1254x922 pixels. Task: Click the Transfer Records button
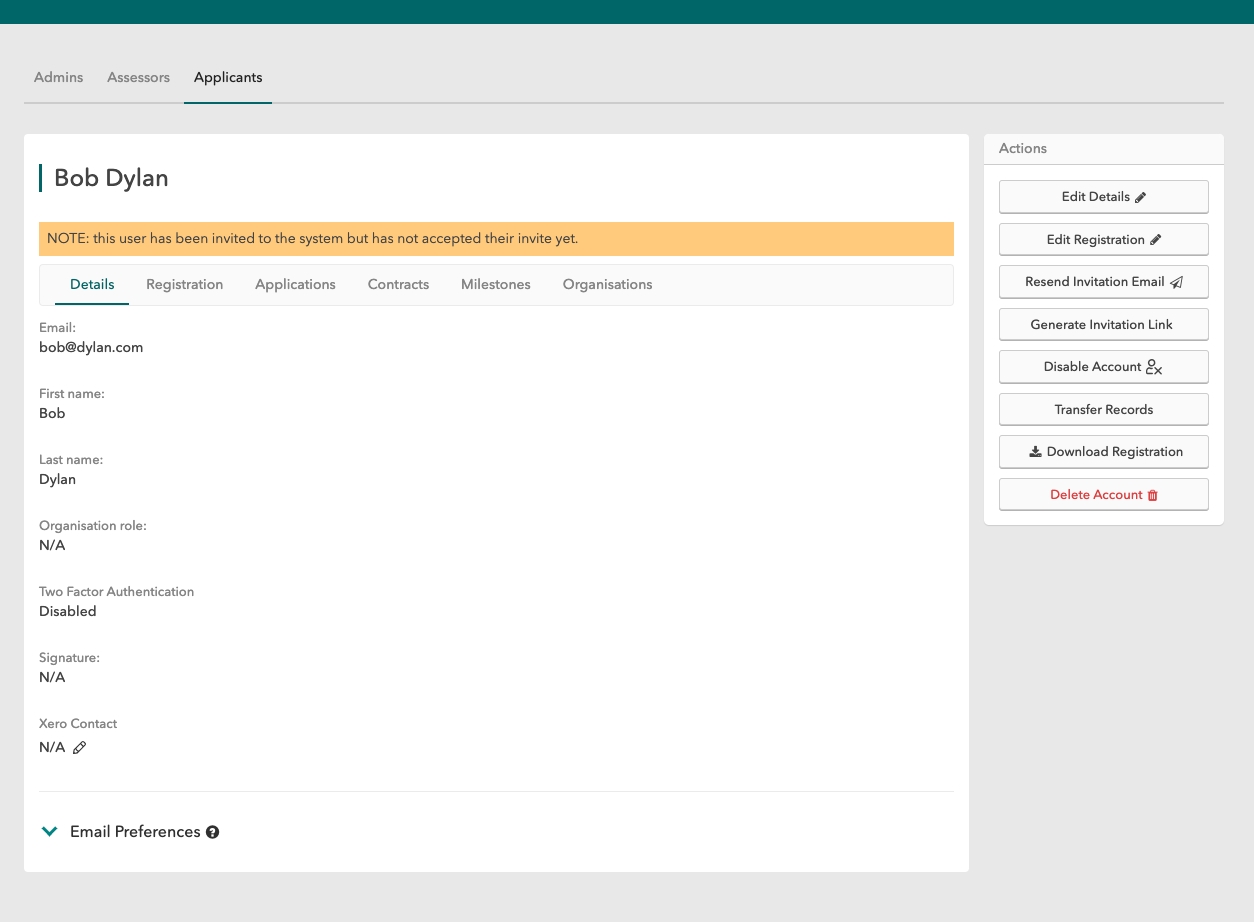[x=1103, y=410]
